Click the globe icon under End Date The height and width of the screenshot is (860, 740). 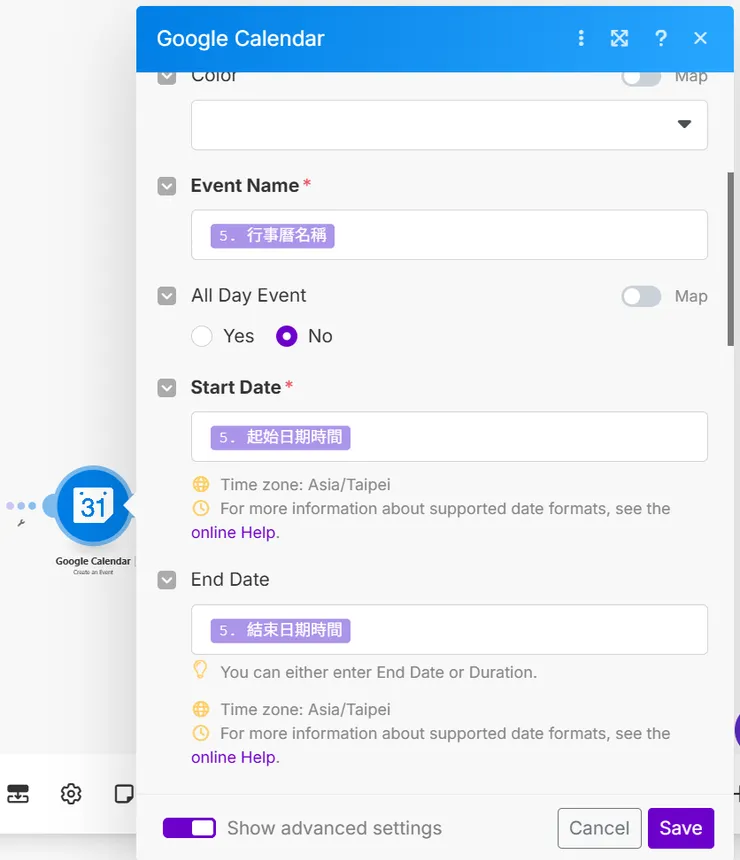201,709
